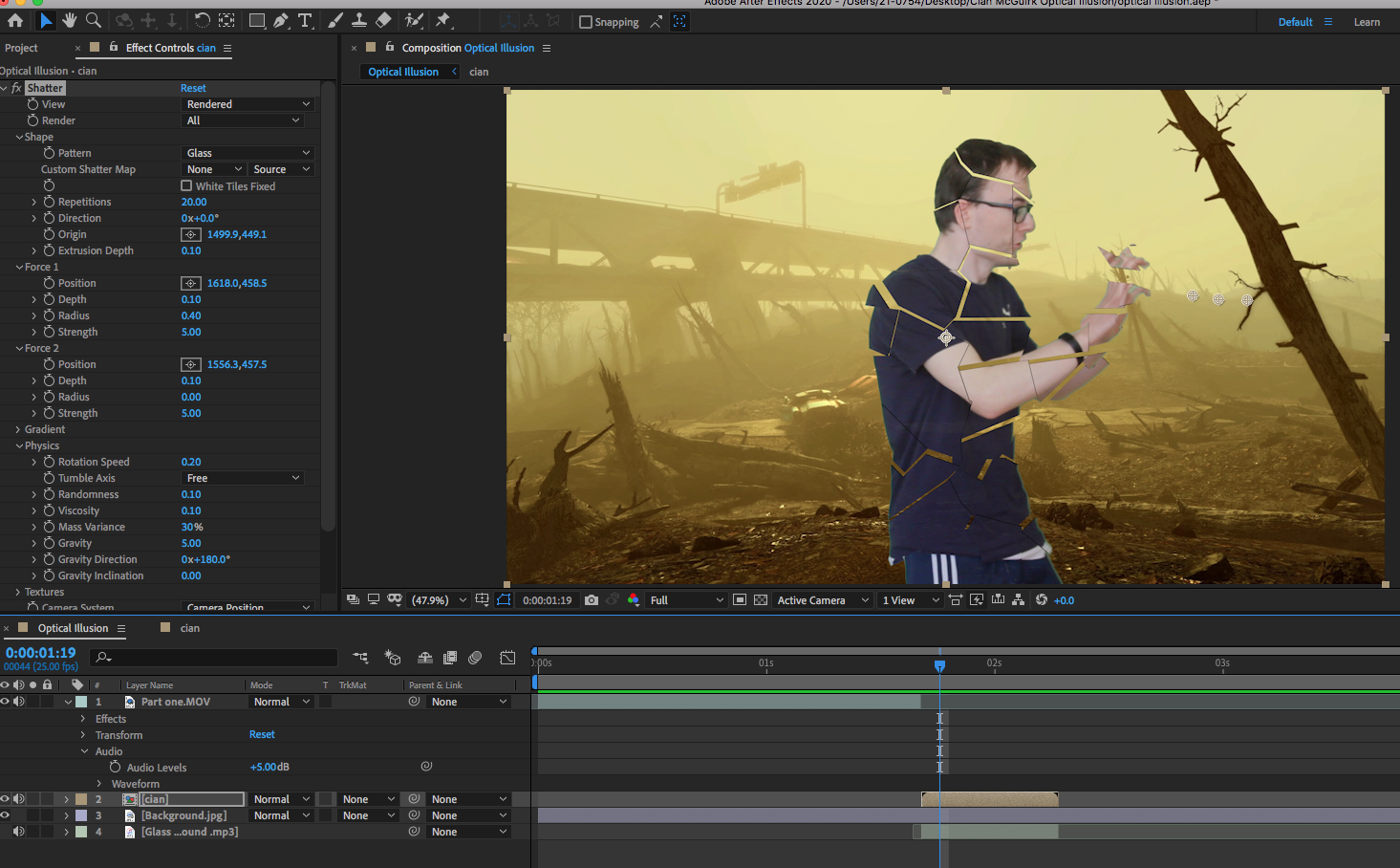Mute the Glass sound mp3 layer audio
1400x868 pixels.
(x=19, y=832)
